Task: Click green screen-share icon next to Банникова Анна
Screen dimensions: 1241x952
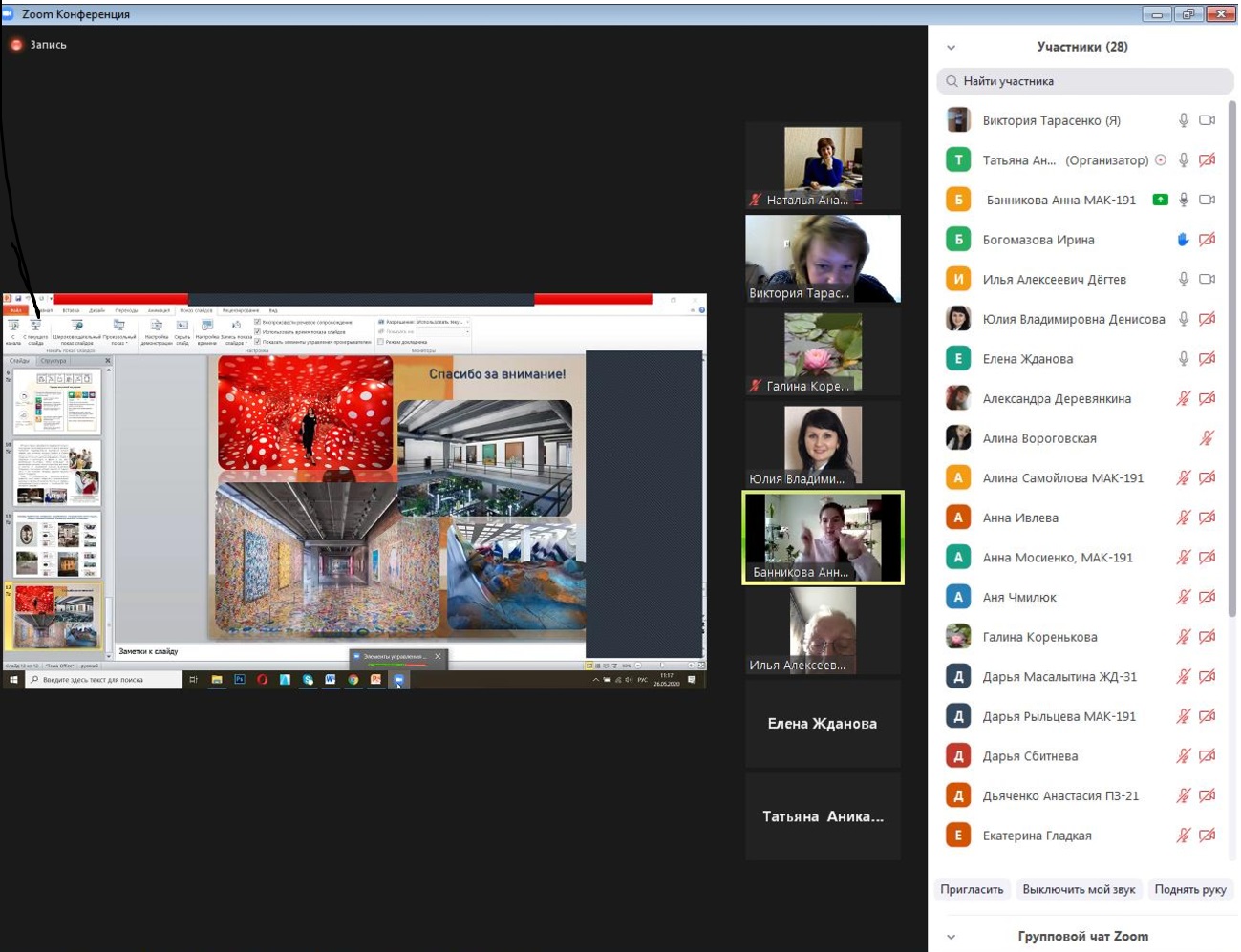Action: click(1160, 200)
